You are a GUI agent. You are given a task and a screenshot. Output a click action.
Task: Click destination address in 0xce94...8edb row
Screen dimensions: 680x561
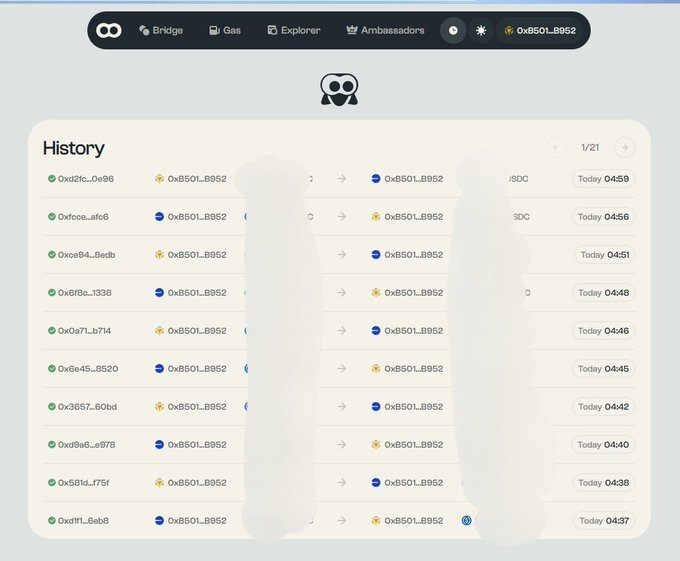pyautogui.click(x=414, y=254)
